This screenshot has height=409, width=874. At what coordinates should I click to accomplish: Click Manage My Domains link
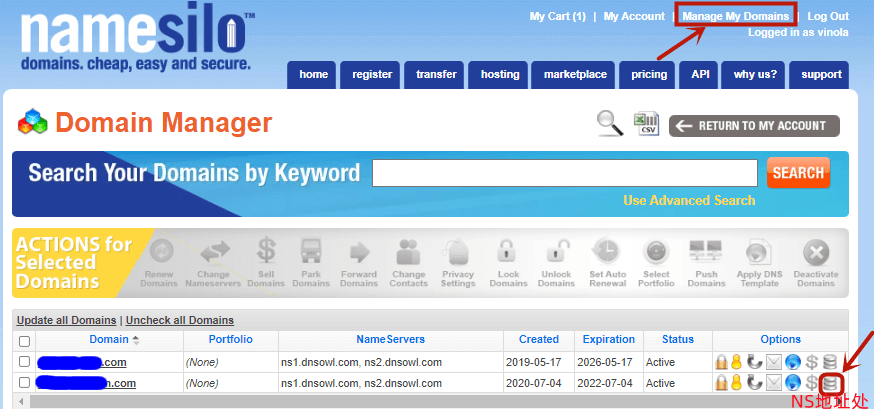point(736,16)
